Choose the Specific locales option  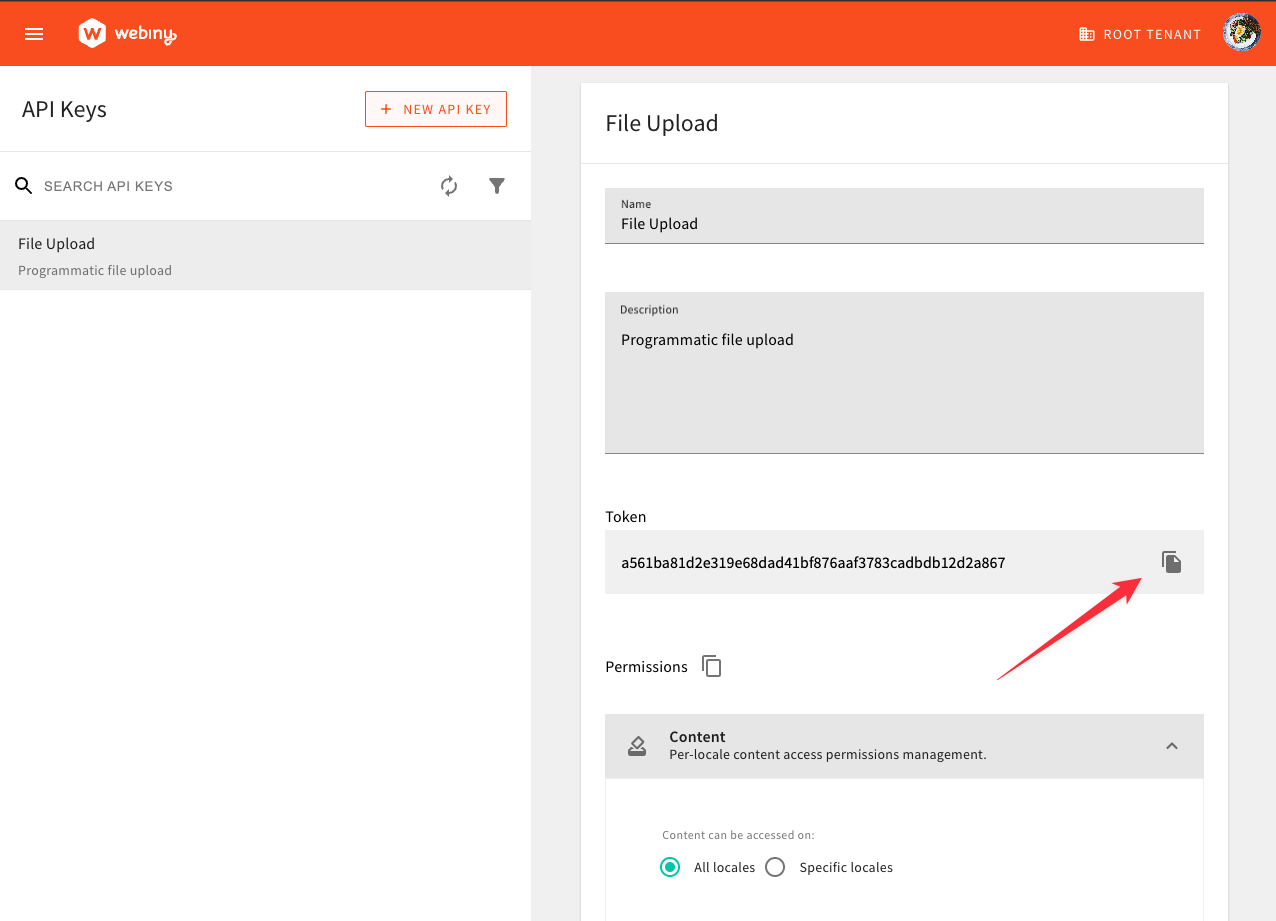click(x=775, y=867)
